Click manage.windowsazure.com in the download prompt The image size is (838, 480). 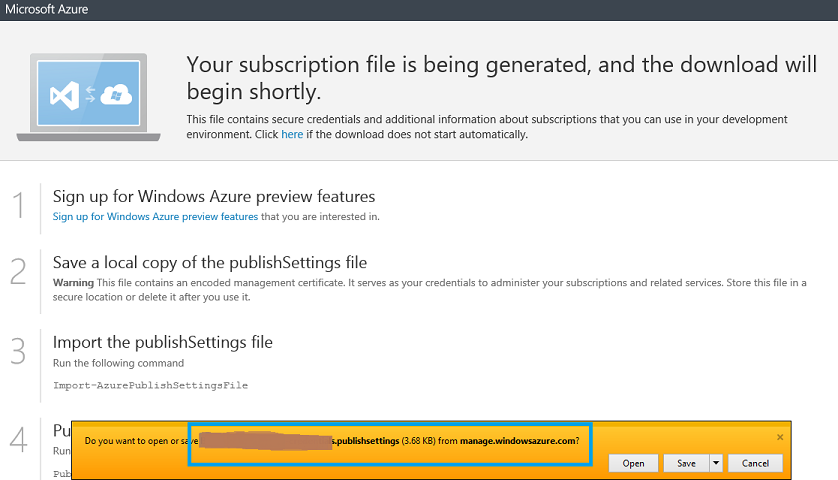(x=518, y=440)
